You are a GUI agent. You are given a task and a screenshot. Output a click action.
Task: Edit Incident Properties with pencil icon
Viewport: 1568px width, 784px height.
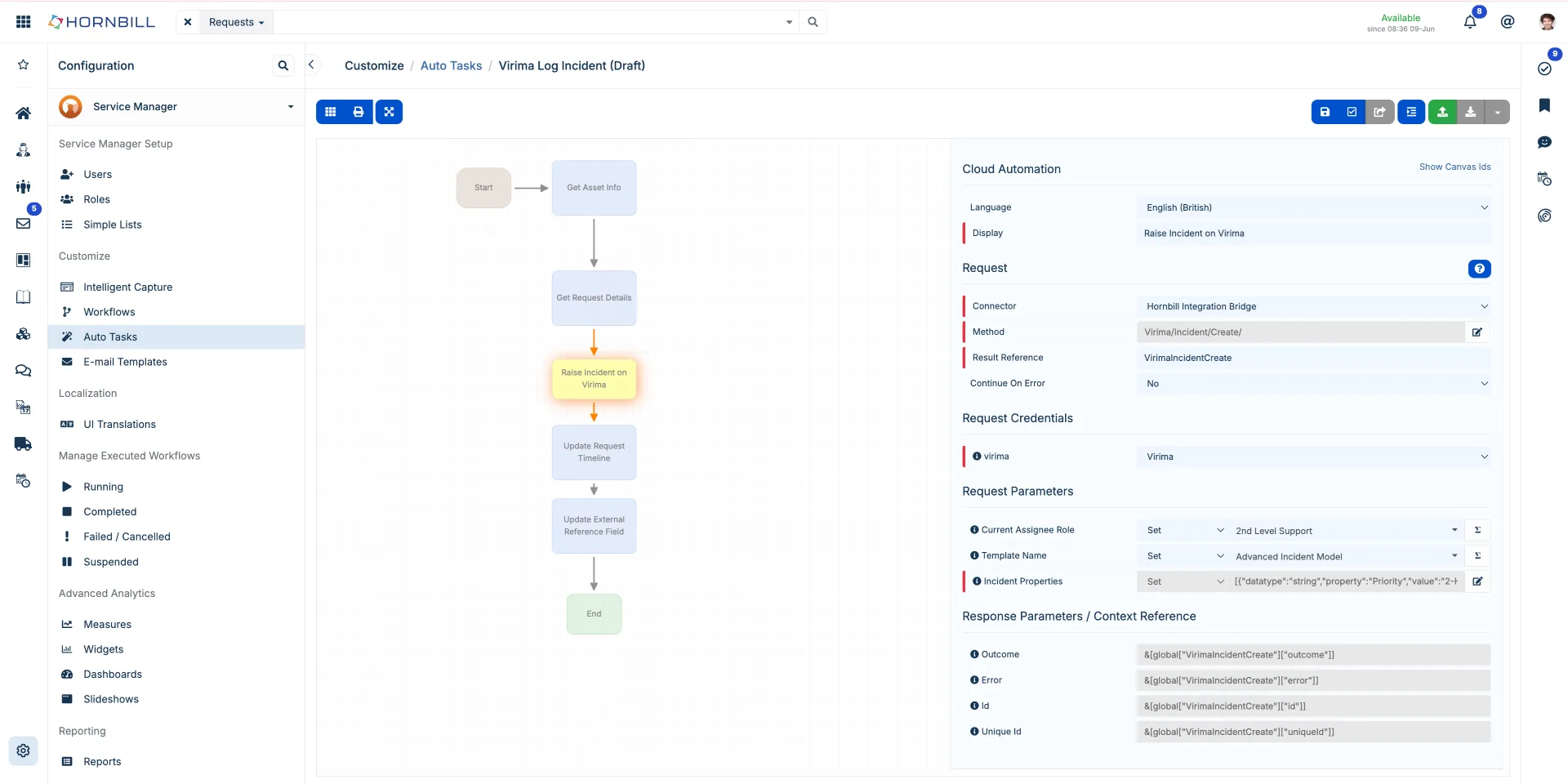point(1477,581)
